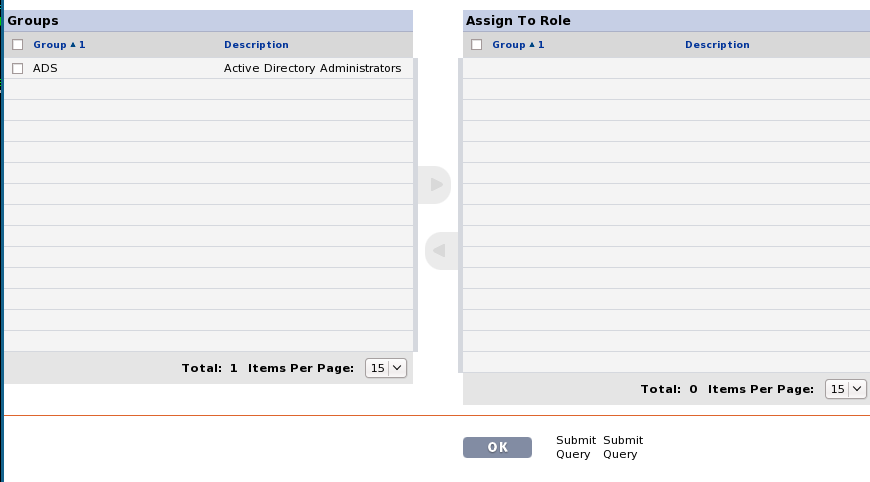The image size is (870, 482).
Task: Sort Groups table by Group column
Action: [49, 45]
